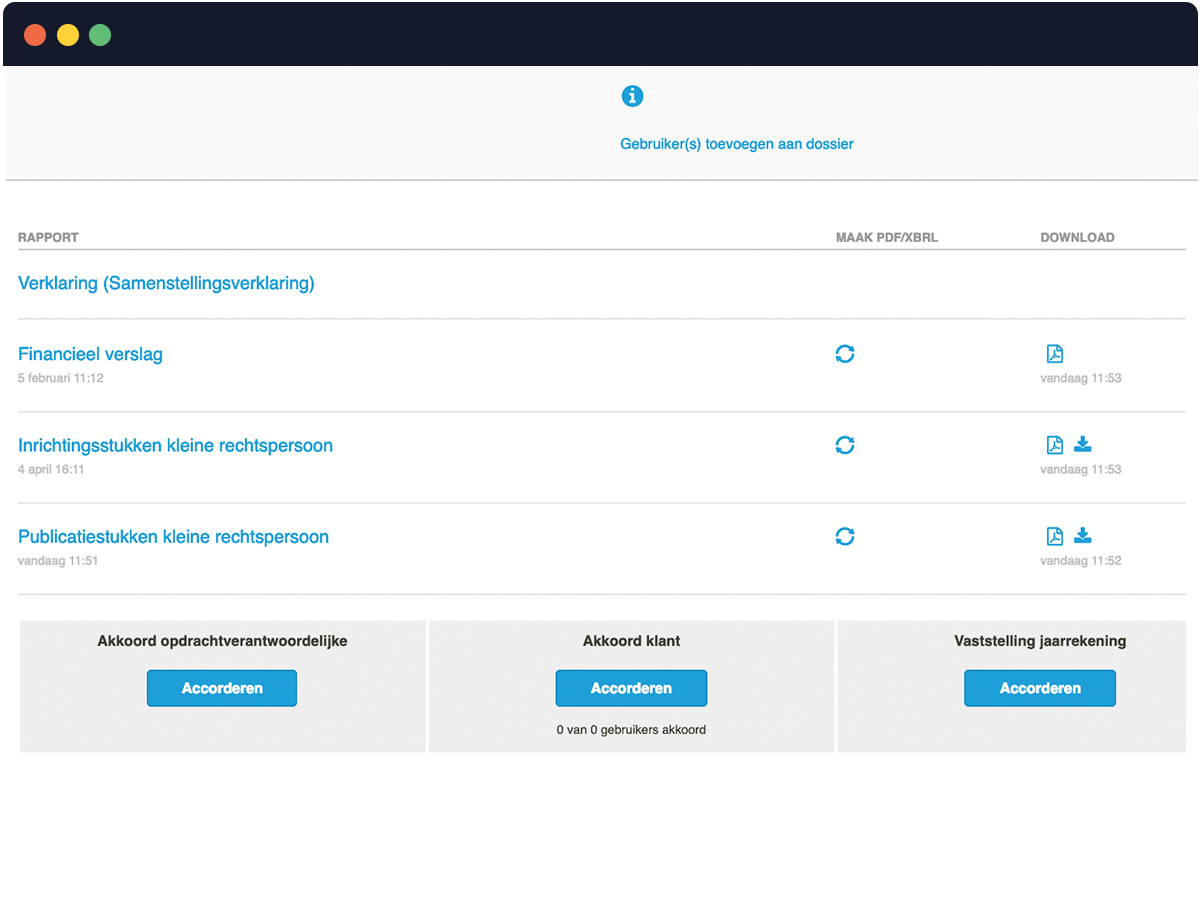Viewport: 1200px width, 900px height.
Task: Click the DOWNLOAD column header
Action: pyautogui.click(x=1077, y=237)
